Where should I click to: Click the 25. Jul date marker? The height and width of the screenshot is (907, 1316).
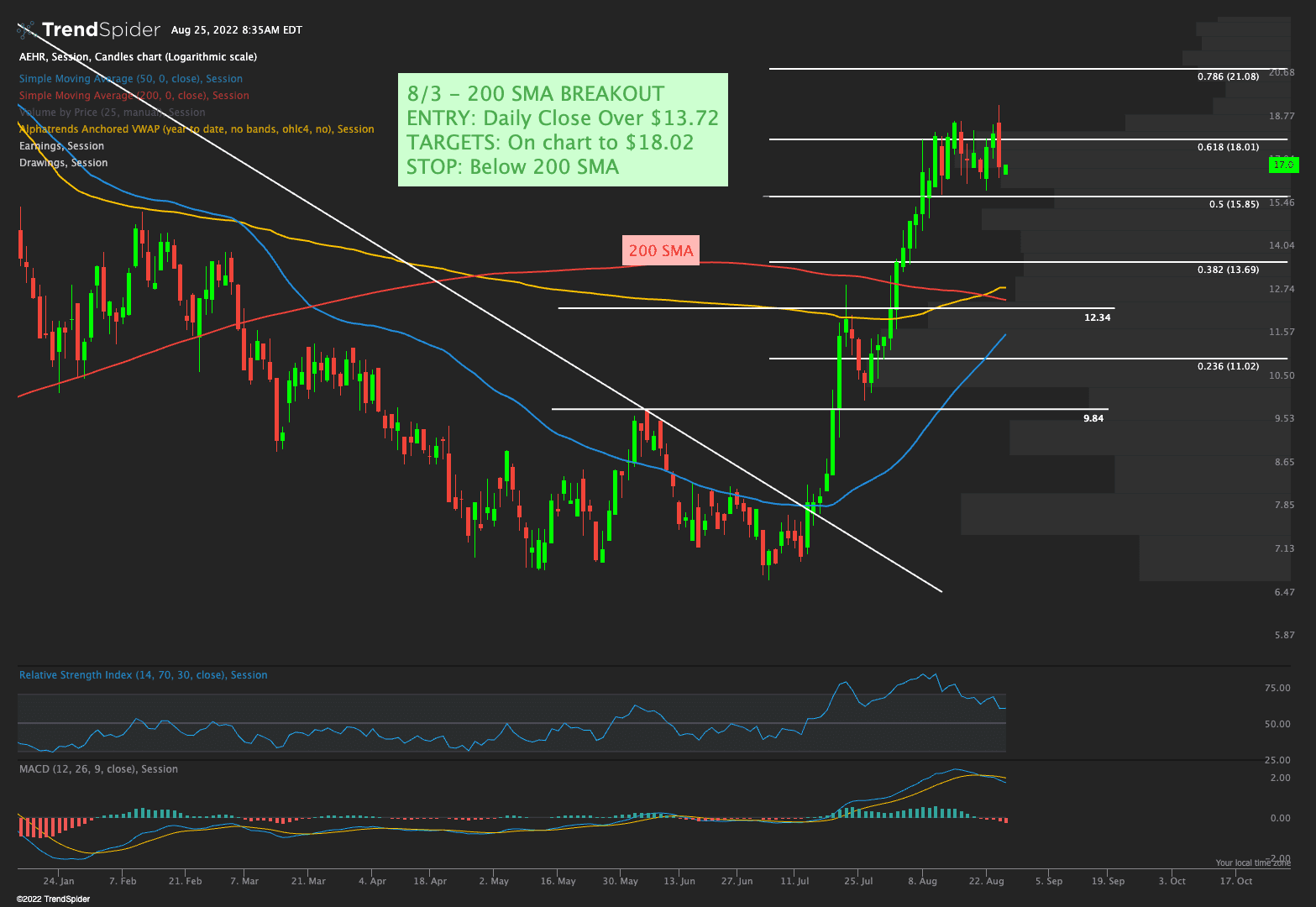pos(858,881)
